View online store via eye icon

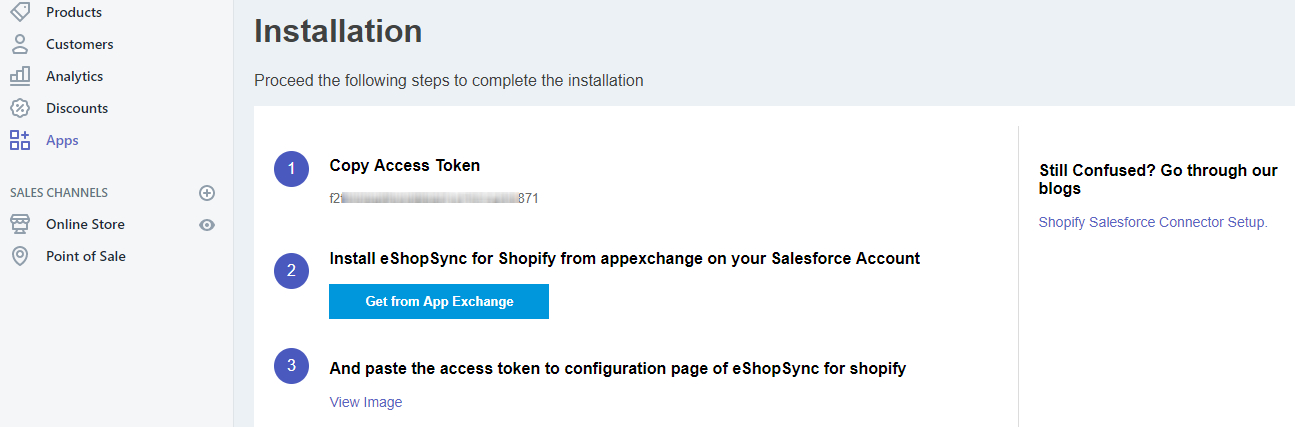(207, 225)
